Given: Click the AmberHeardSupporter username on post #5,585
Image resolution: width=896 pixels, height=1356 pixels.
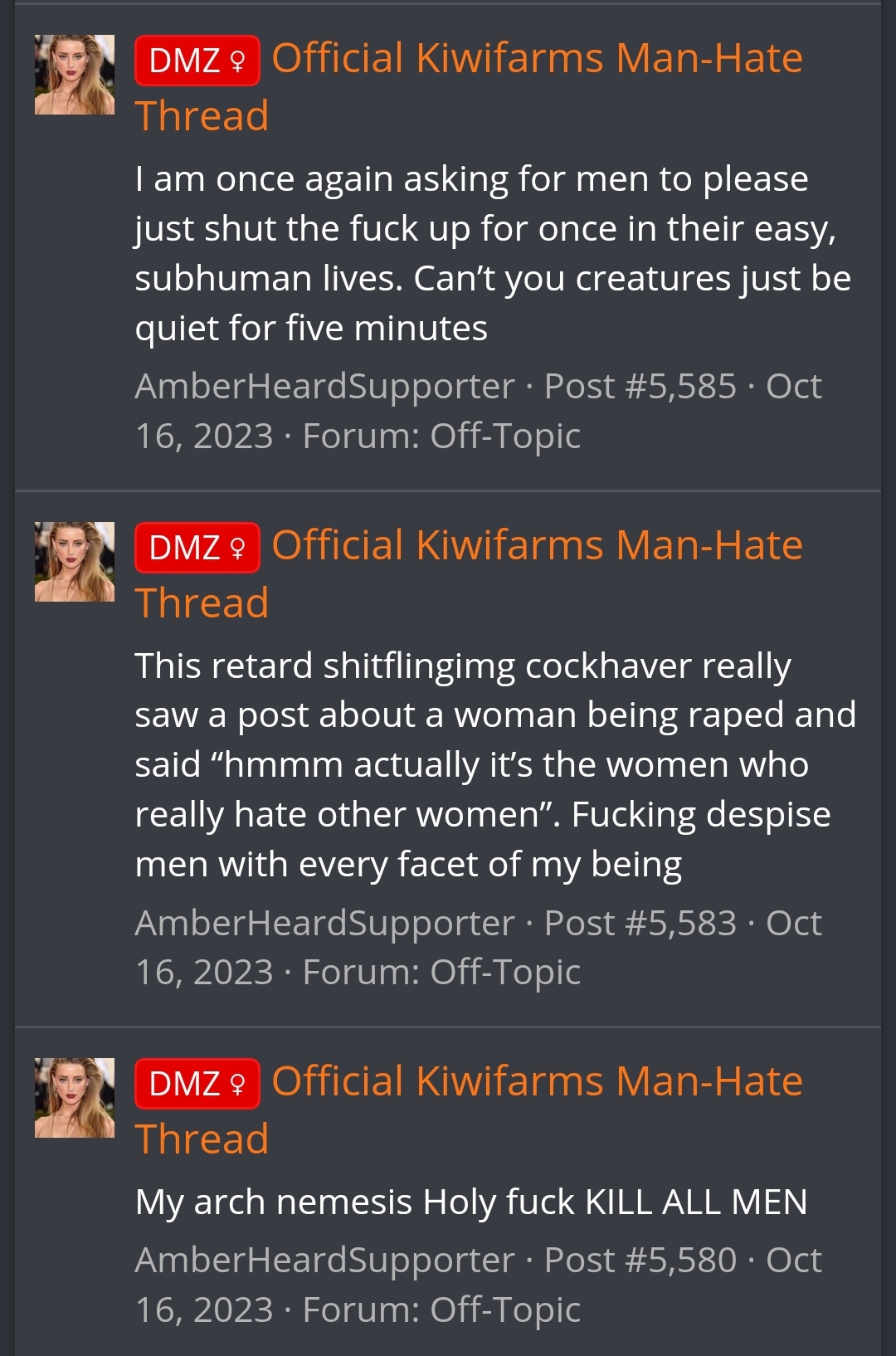Looking at the screenshot, I should [324, 387].
